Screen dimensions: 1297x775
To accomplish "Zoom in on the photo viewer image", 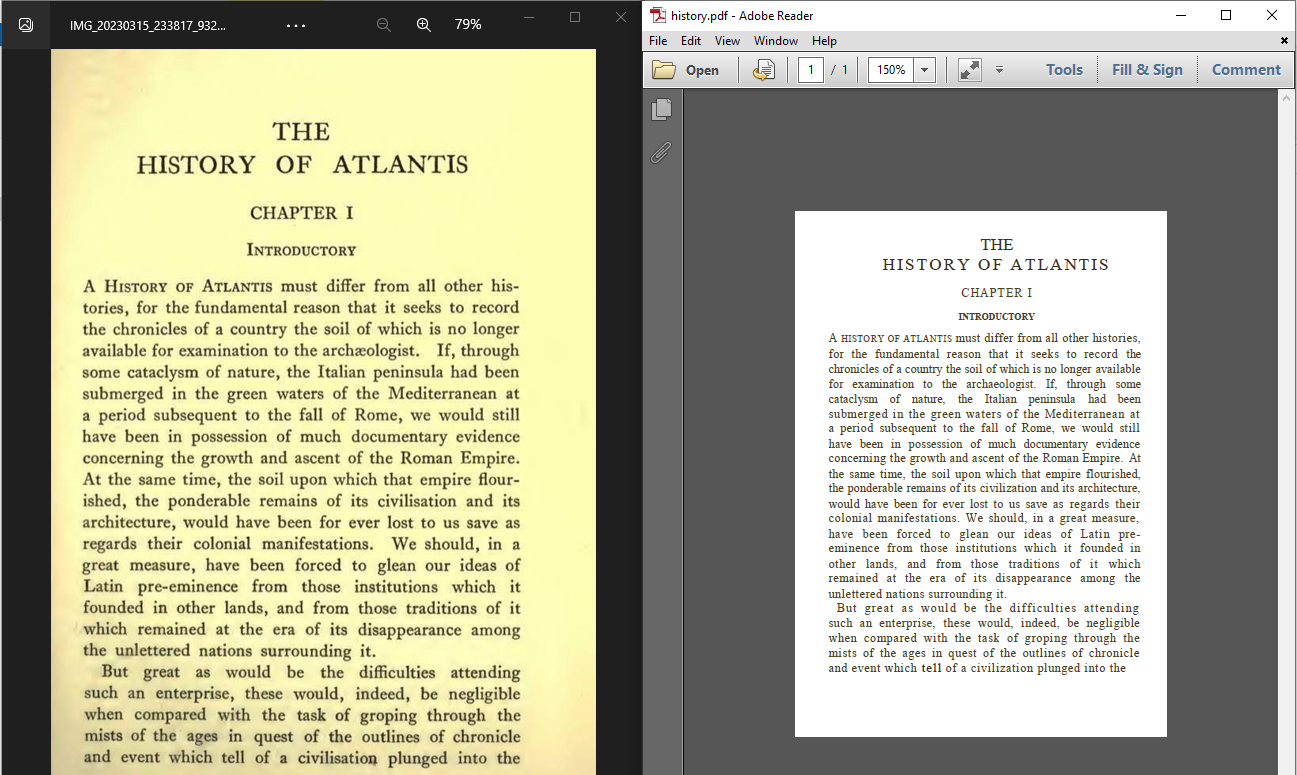I will 424,25.
